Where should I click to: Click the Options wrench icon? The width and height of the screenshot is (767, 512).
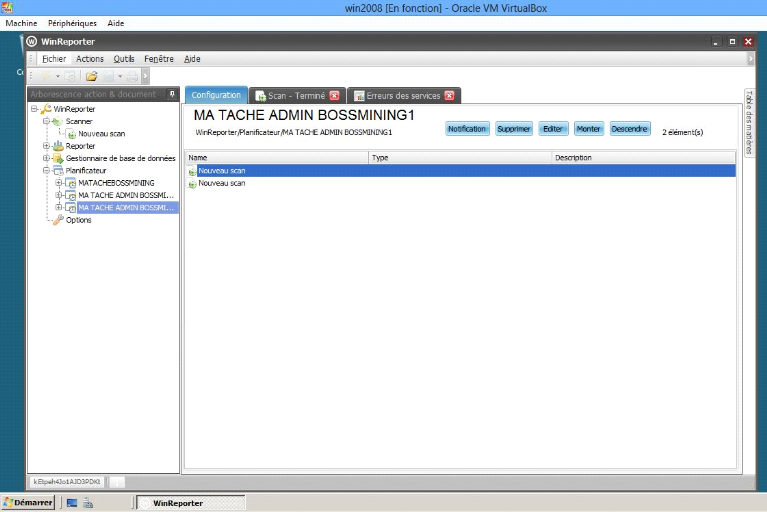coord(58,220)
